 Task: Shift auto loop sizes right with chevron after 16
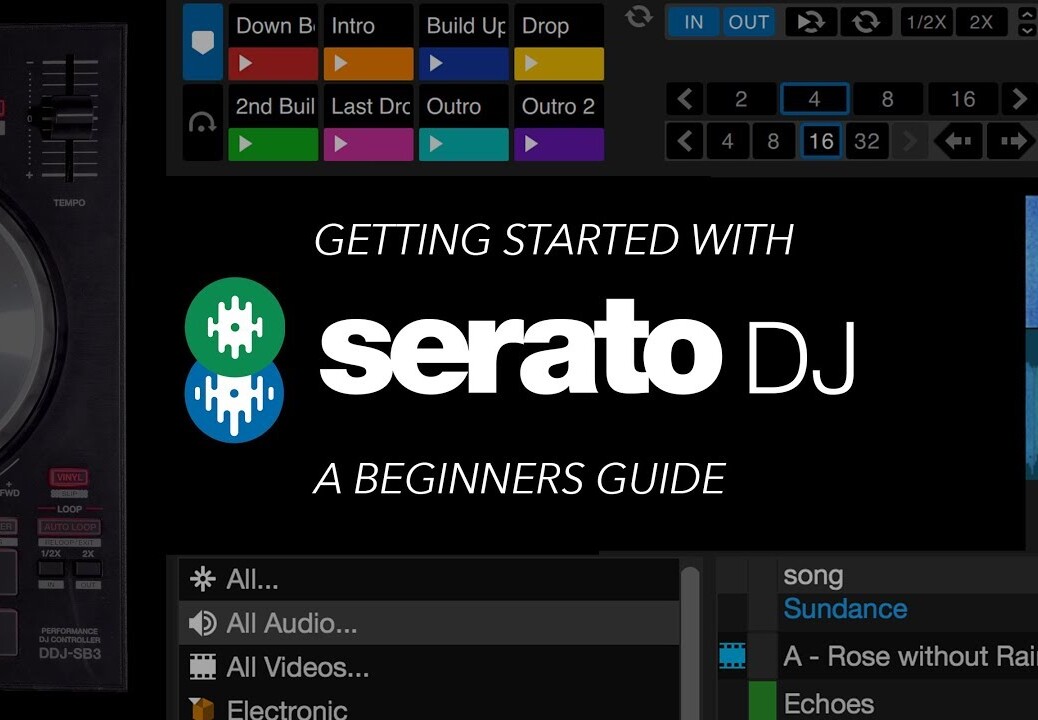tap(1019, 99)
